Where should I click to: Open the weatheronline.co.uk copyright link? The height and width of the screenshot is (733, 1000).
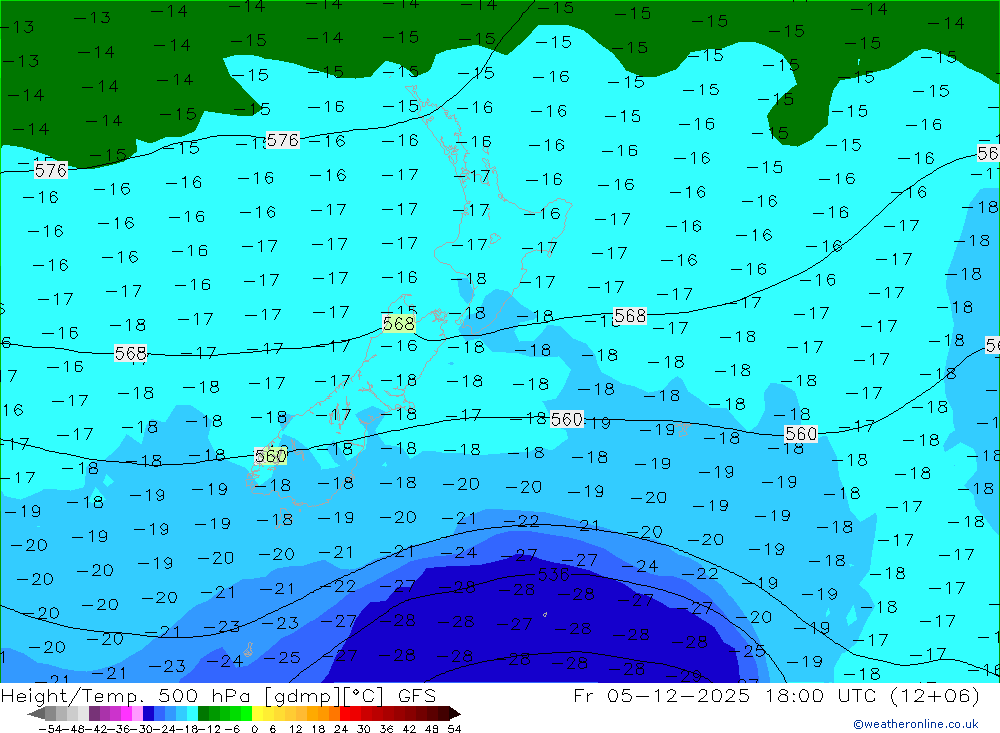pos(915,724)
